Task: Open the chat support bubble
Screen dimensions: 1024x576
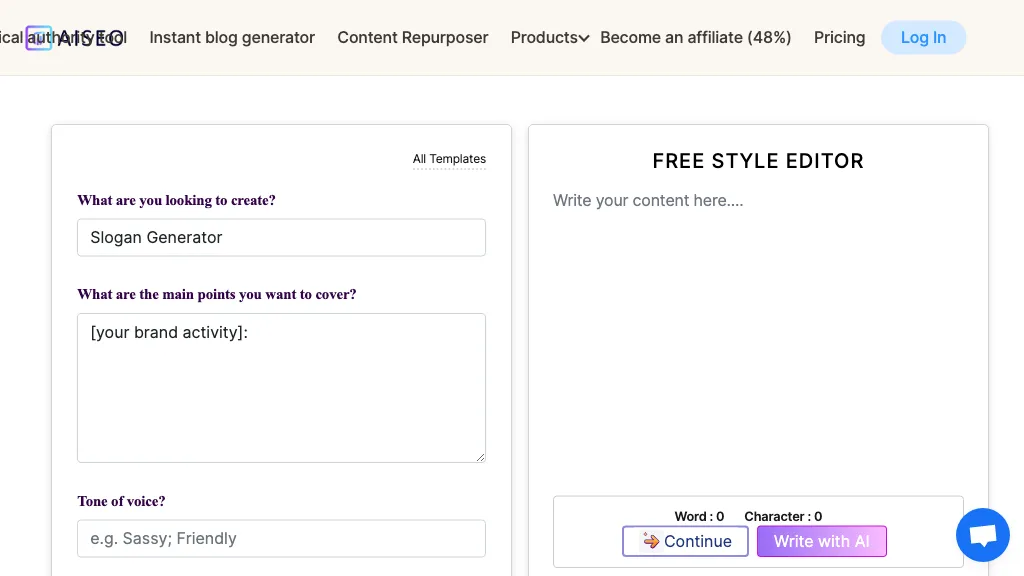Action: tap(982, 535)
